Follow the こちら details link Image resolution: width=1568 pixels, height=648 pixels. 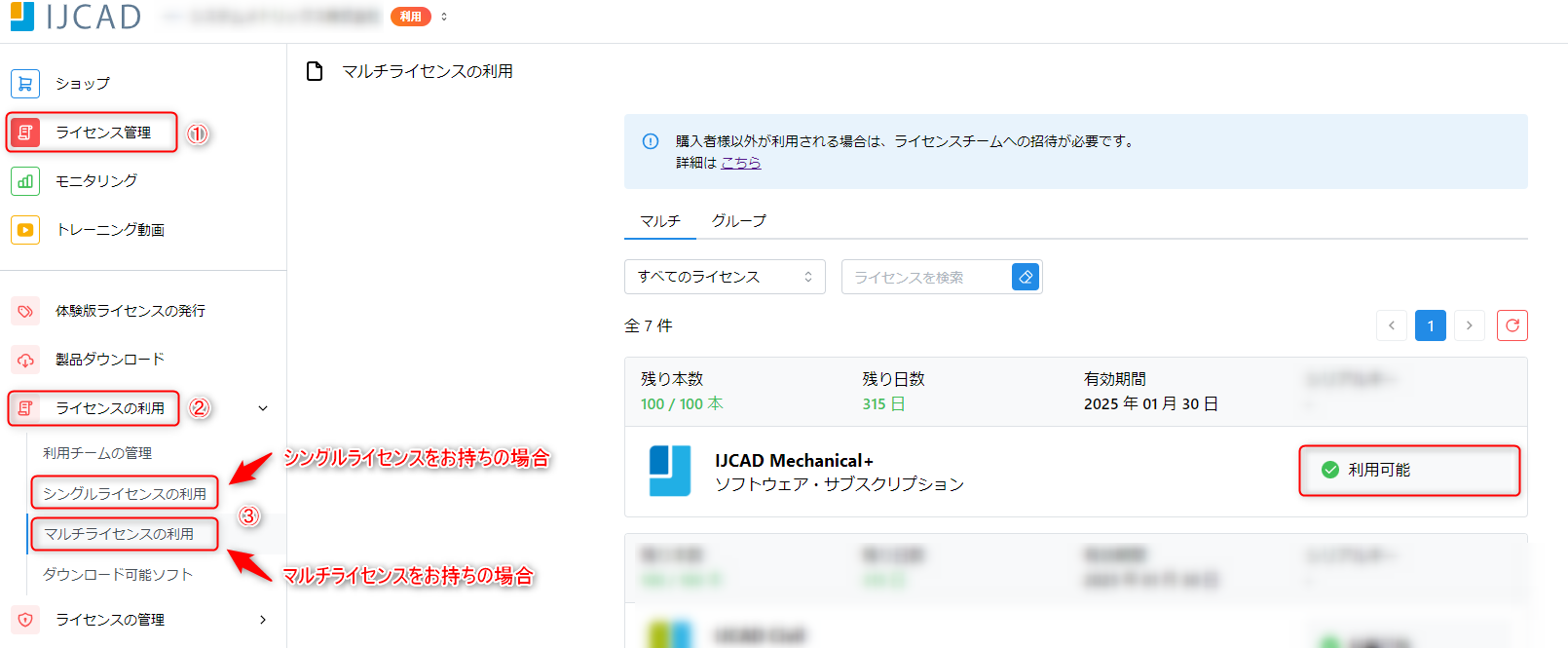pos(741,163)
